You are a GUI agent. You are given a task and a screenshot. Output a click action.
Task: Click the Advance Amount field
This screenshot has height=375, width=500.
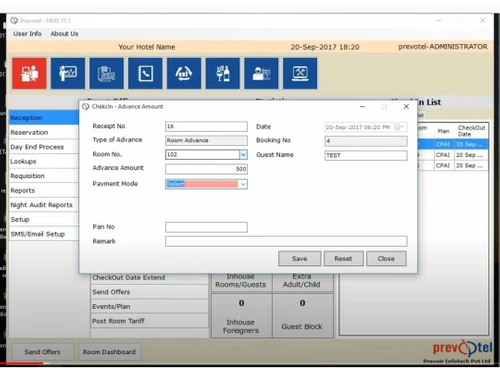[x=206, y=169]
